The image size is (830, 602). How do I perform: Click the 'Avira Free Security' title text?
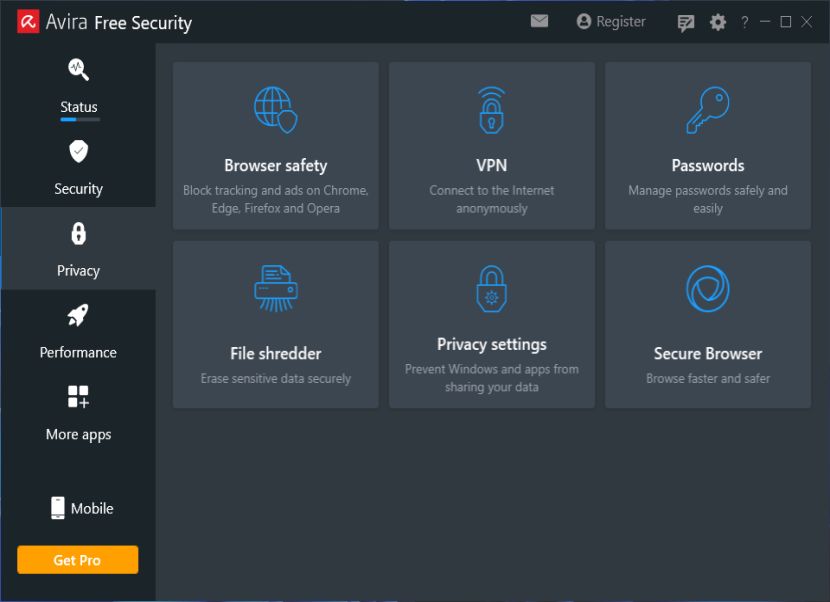119,23
